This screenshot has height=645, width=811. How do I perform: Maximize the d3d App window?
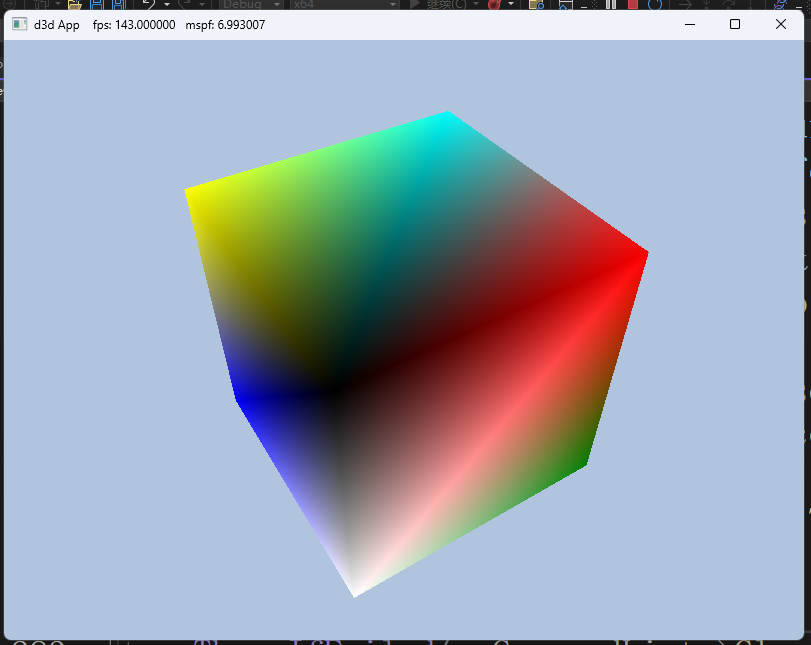(735, 24)
